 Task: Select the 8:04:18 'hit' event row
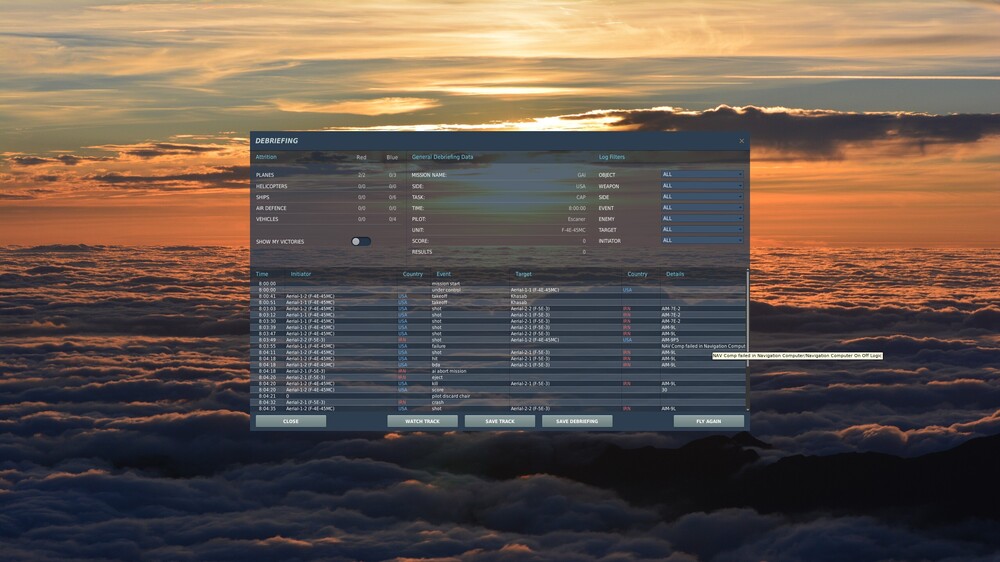(x=500, y=359)
